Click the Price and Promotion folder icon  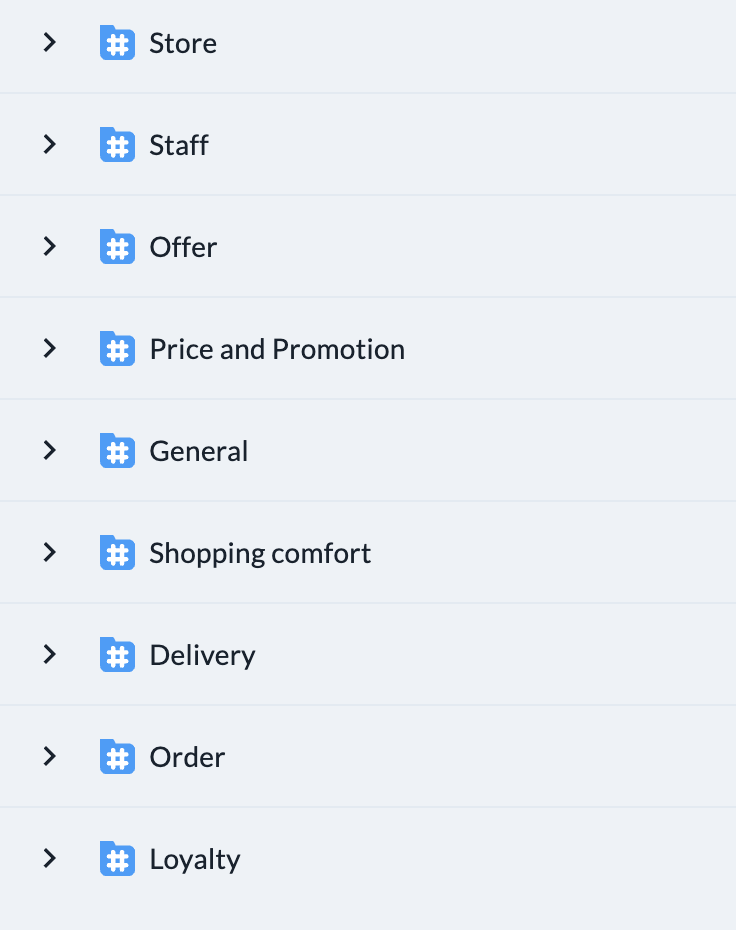tap(117, 349)
